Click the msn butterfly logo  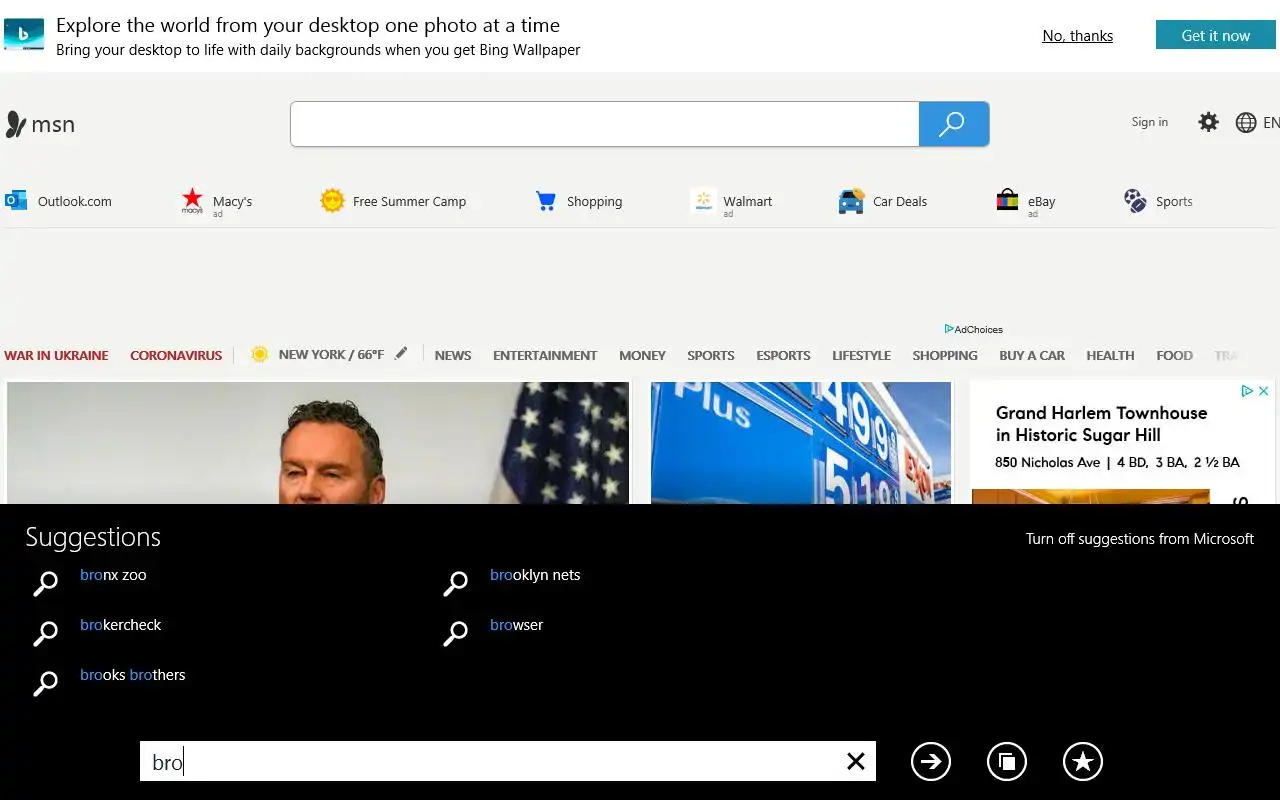tap(15, 124)
